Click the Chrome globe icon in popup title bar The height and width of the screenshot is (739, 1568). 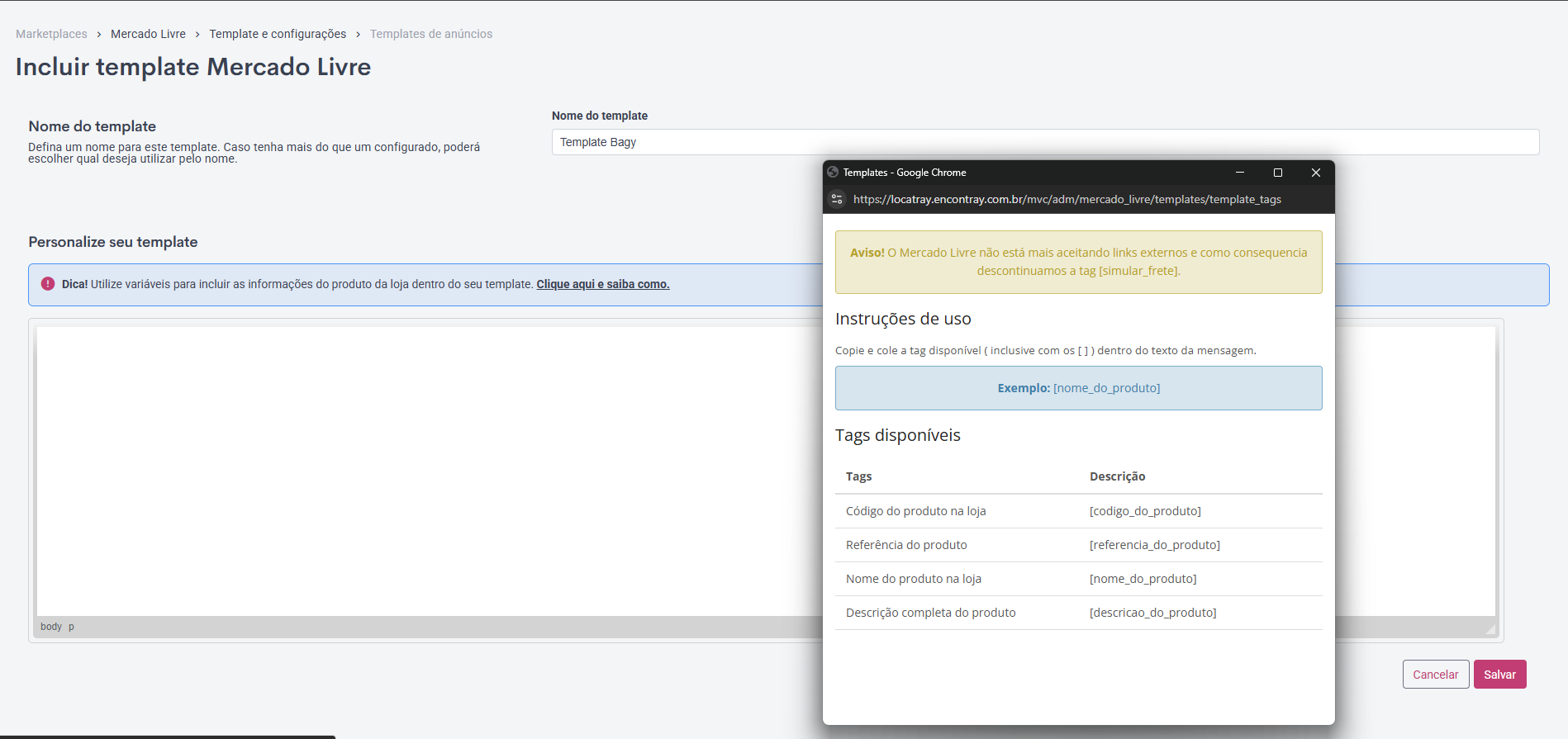point(833,173)
